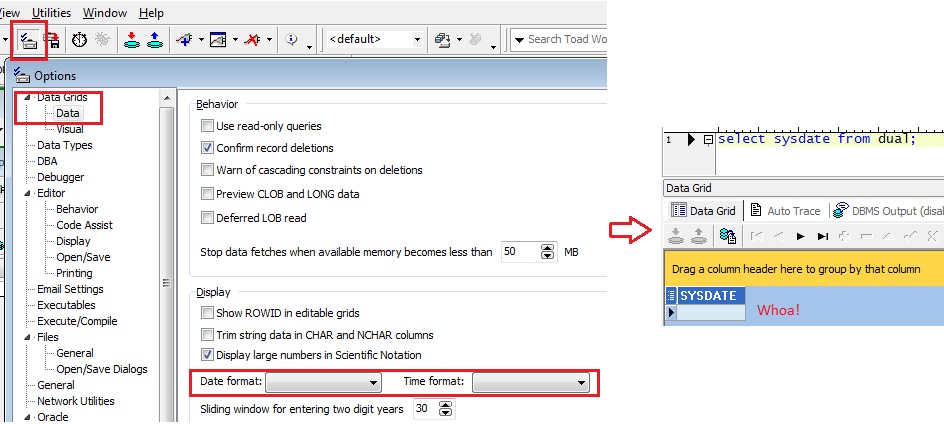Open the Toad Options toolbar icon
Screen dimensions: 944x424
[27, 40]
